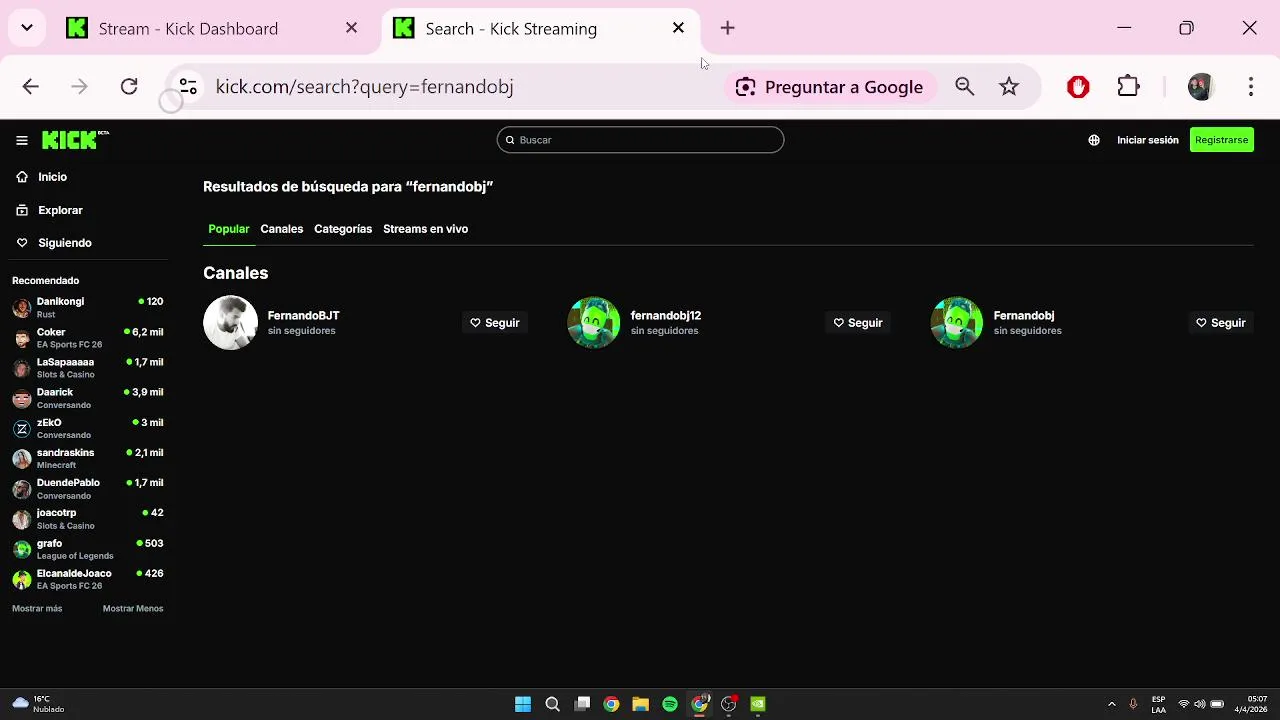Image resolution: width=1280 pixels, height=720 pixels.
Task: Click sandraskins' avatar in sidebar
Action: coord(22,458)
